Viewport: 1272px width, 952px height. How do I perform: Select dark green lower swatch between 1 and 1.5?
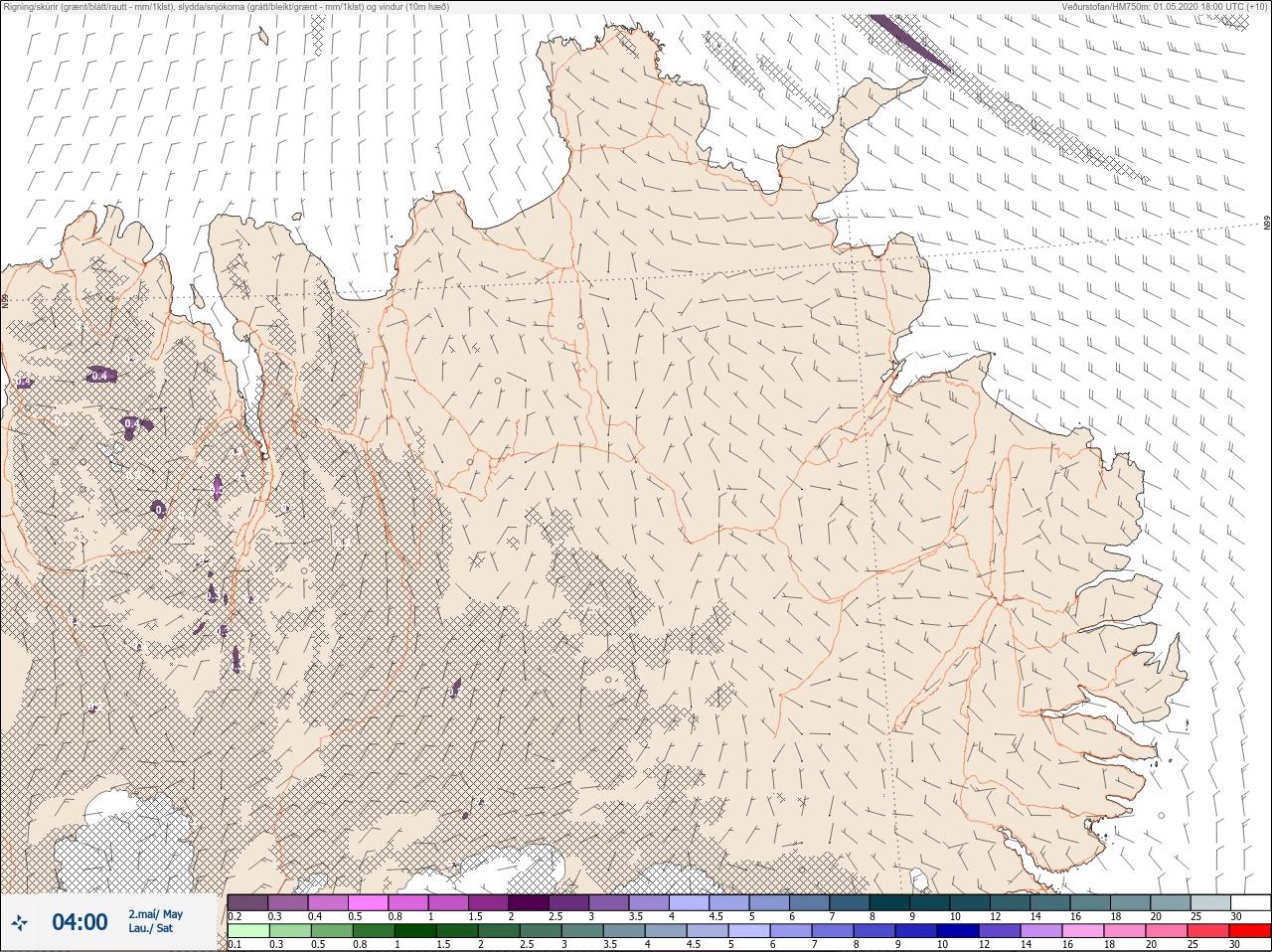coord(414,931)
